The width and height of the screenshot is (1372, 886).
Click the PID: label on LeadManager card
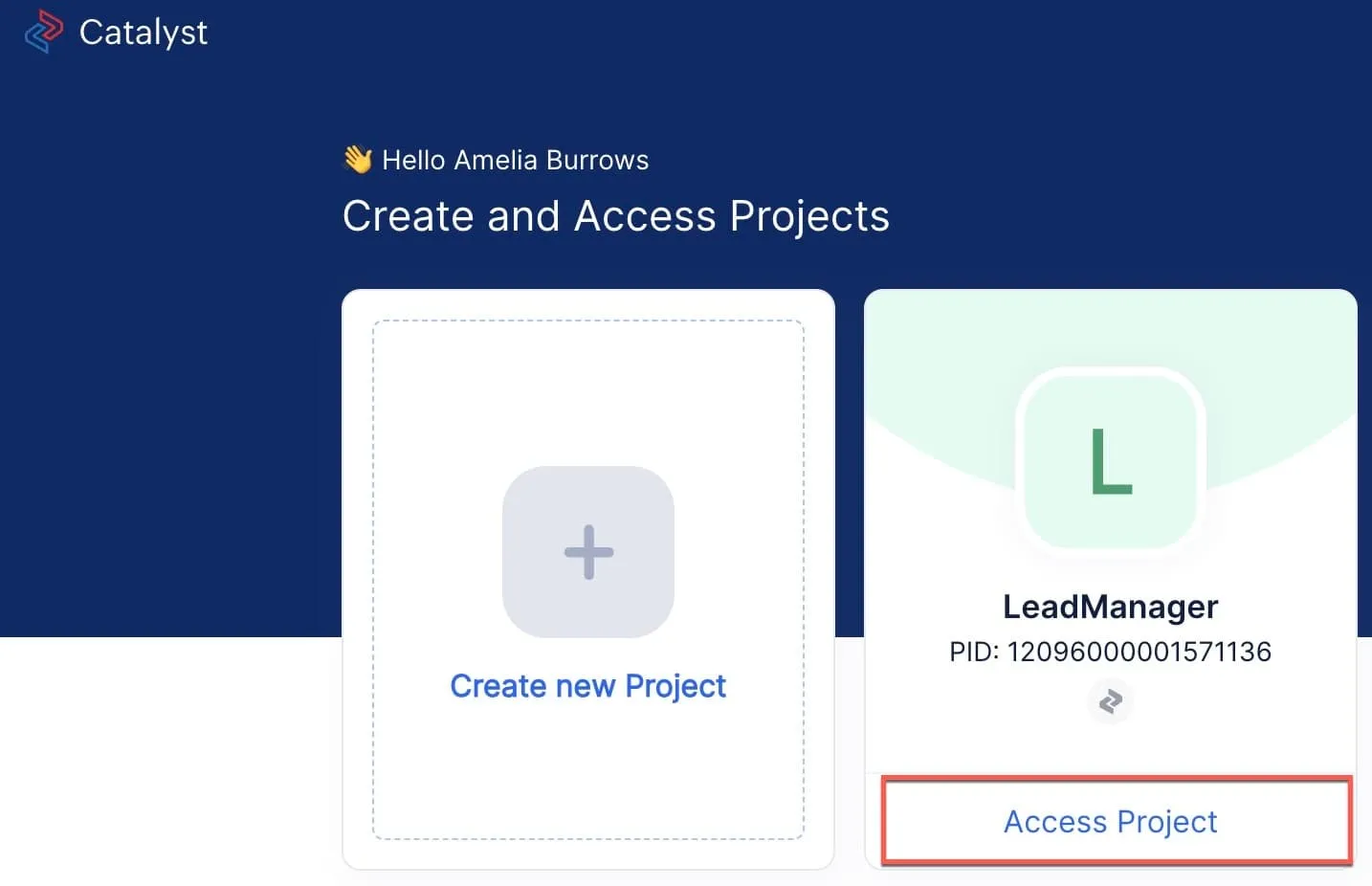[x=974, y=653]
